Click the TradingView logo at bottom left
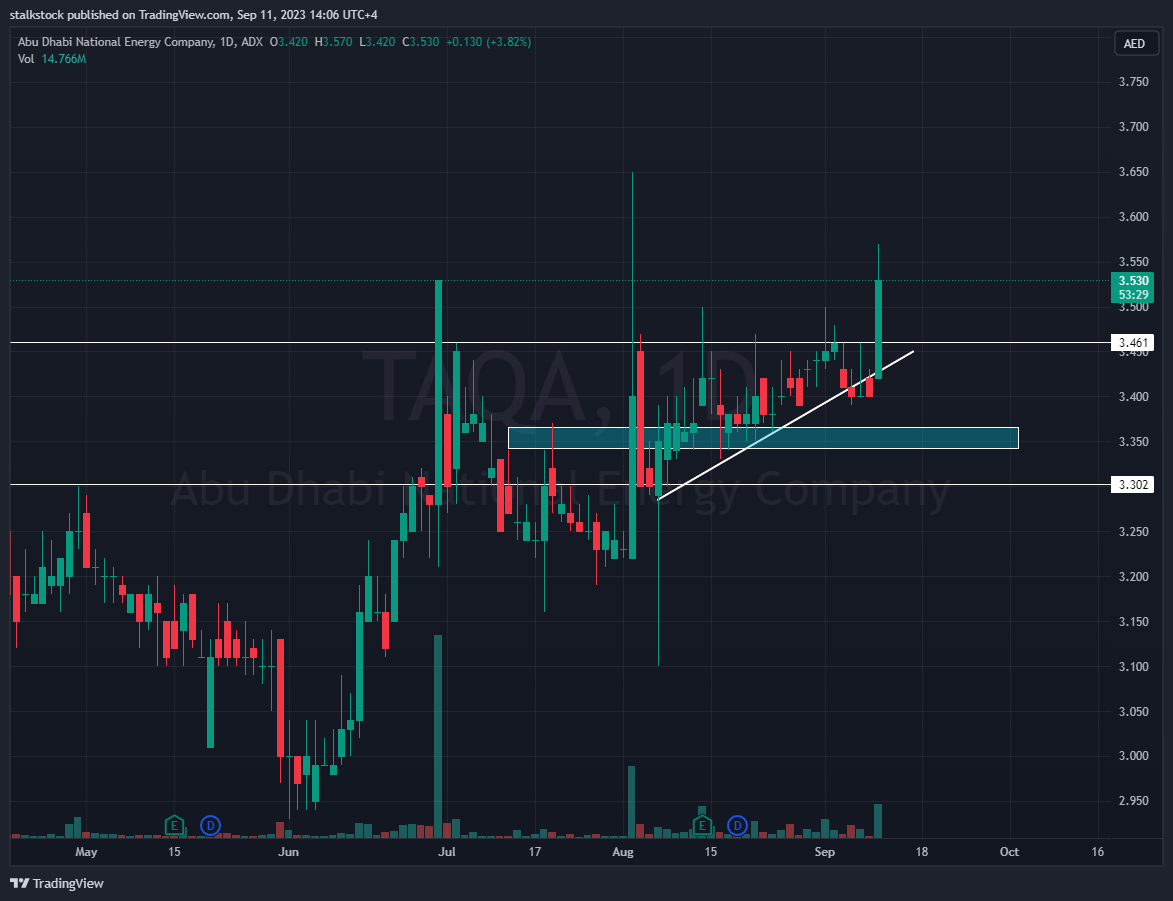 coord(57,884)
